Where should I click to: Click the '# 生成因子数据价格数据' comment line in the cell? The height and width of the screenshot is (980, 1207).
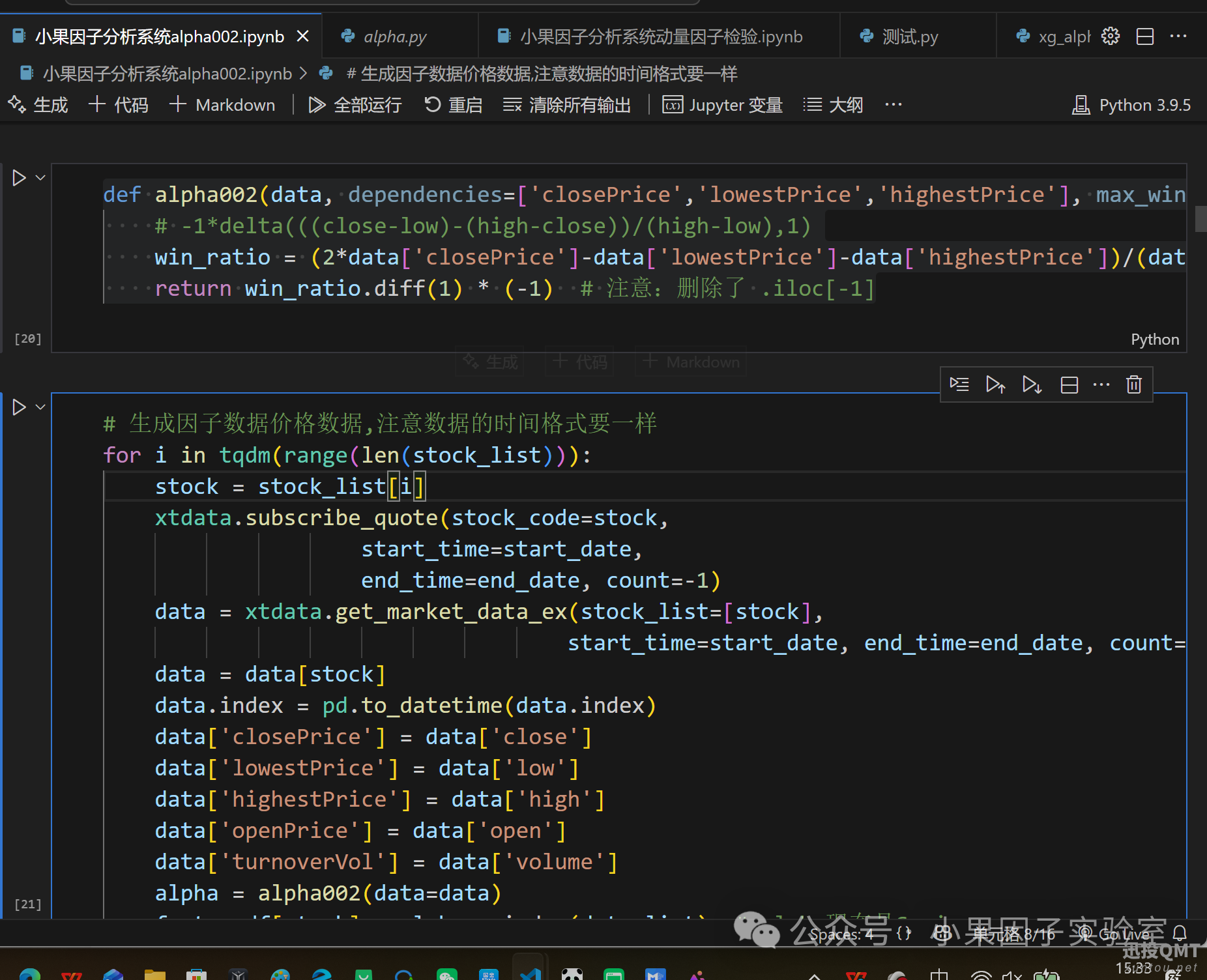click(380, 424)
